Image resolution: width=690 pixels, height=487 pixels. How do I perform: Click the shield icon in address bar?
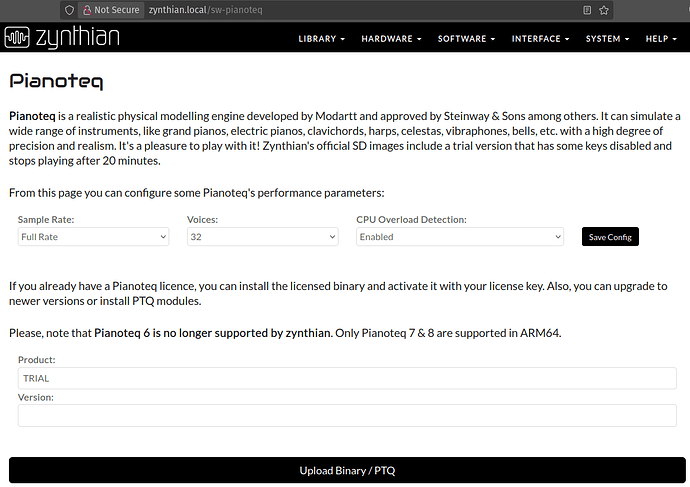69,10
